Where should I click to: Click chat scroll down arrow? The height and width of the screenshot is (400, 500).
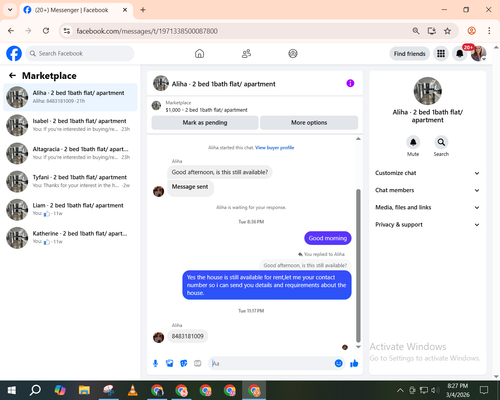358,347
